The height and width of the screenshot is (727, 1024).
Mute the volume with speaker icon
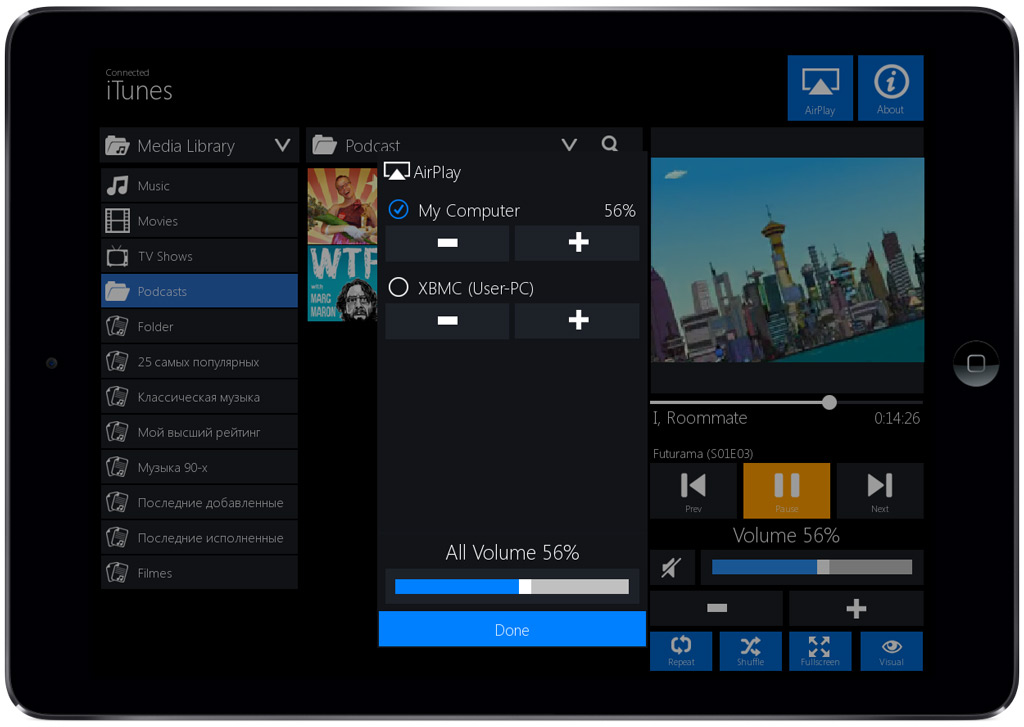671,568
